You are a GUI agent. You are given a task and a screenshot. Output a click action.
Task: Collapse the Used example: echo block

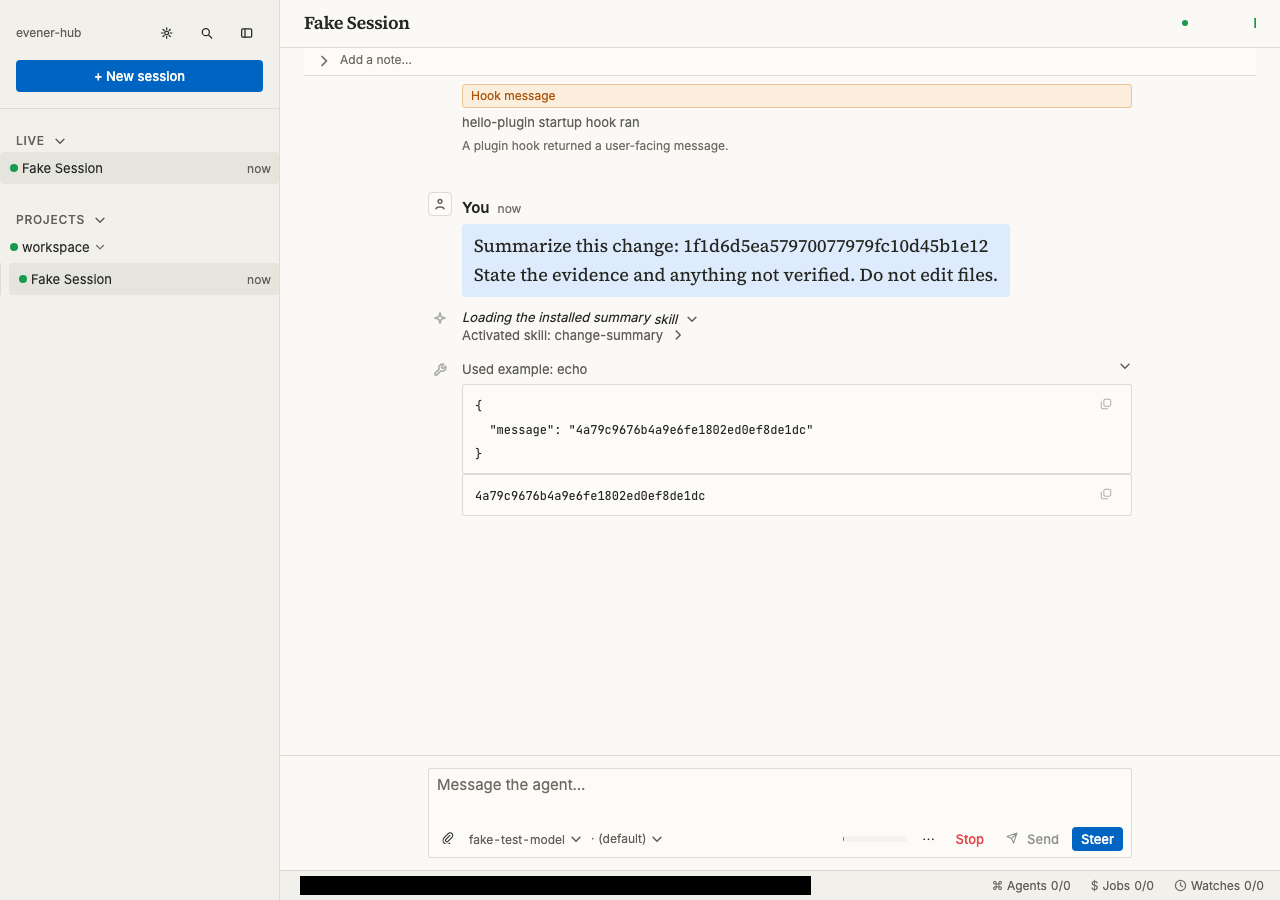(x=1125, y=367)
